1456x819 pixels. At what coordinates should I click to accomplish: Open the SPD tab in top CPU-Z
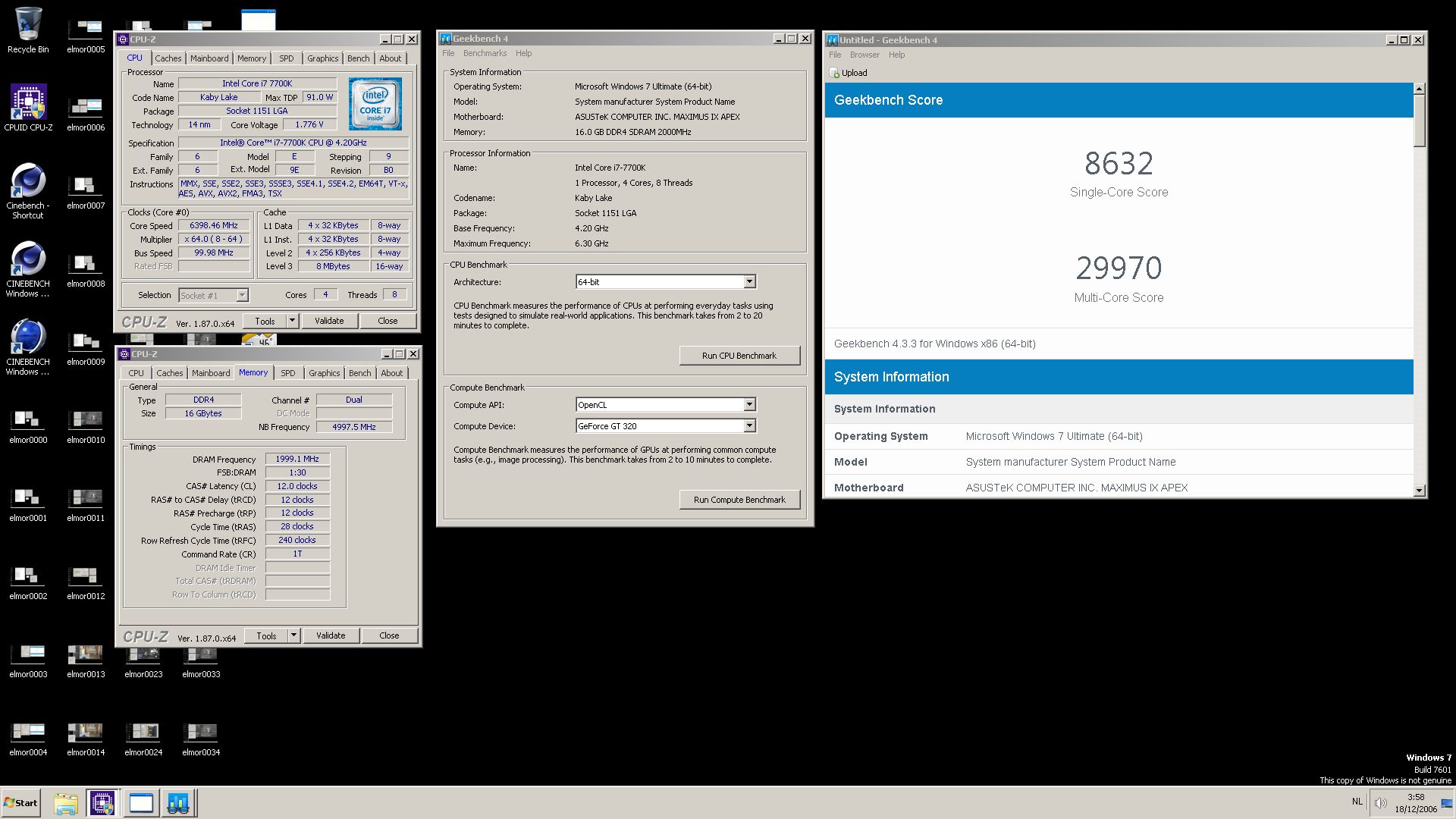pyautogui.click(x=286, y=58)
